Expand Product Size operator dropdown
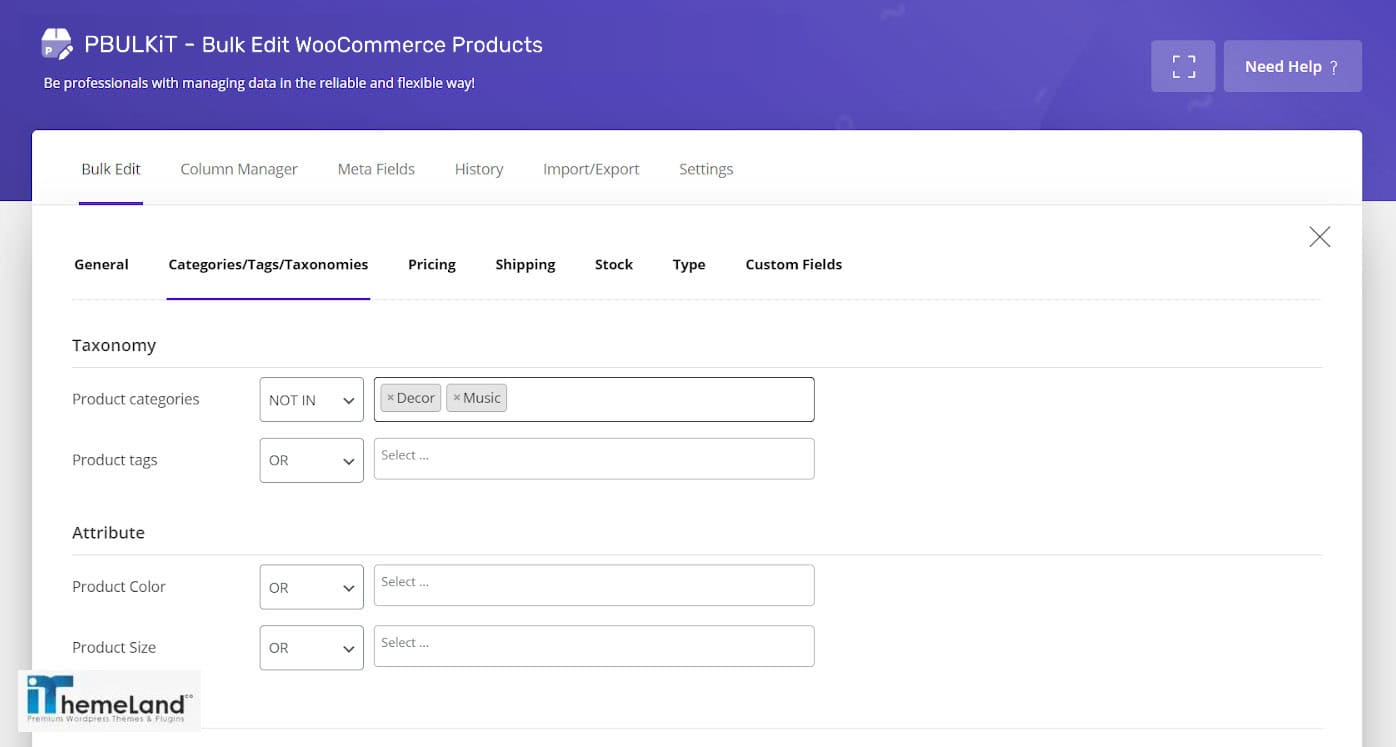This screenshot has height=747, width=1396. [x=311, y=648]
